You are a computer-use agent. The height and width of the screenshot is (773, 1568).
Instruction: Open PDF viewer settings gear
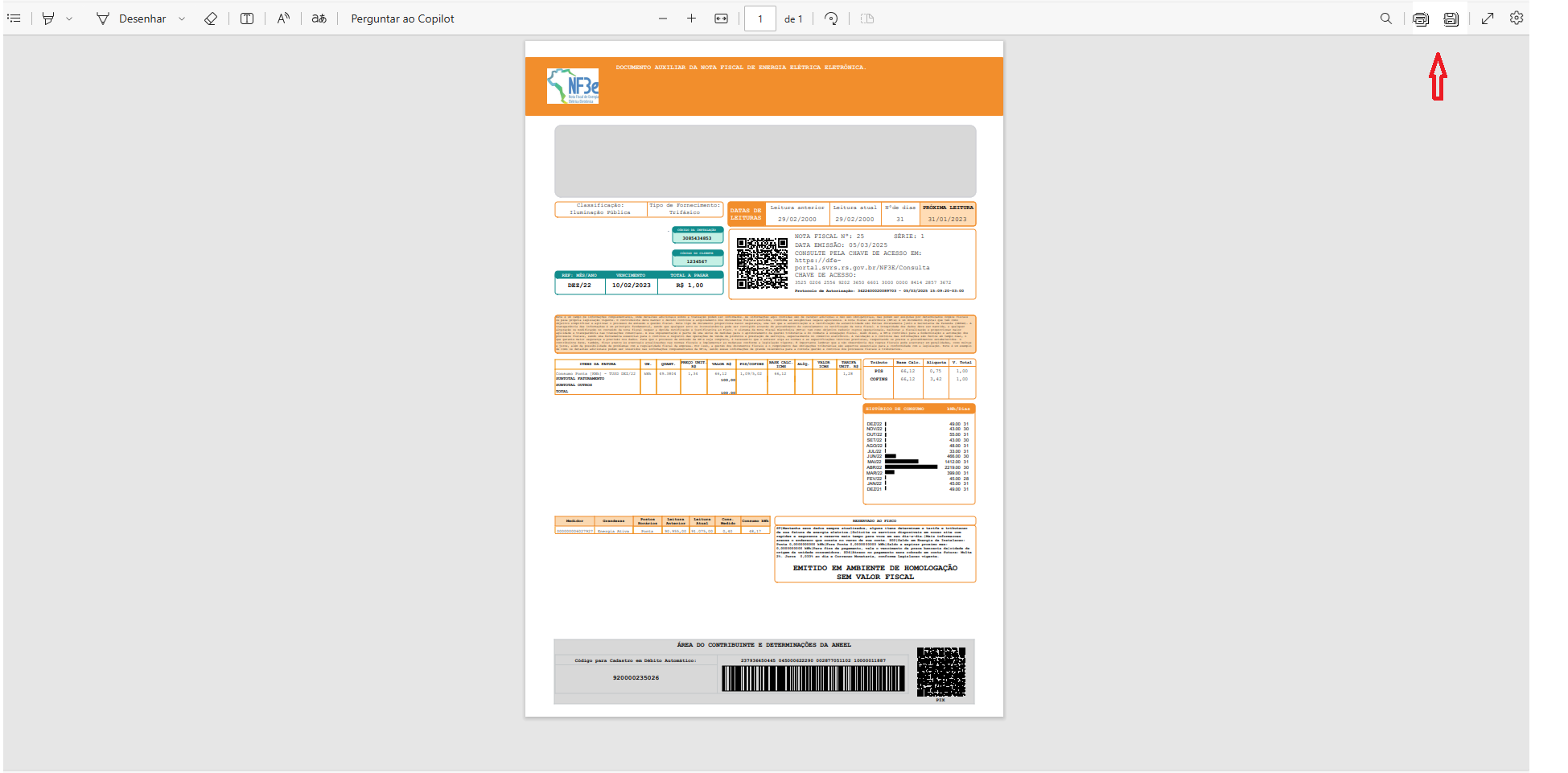tap(1517, 18)
